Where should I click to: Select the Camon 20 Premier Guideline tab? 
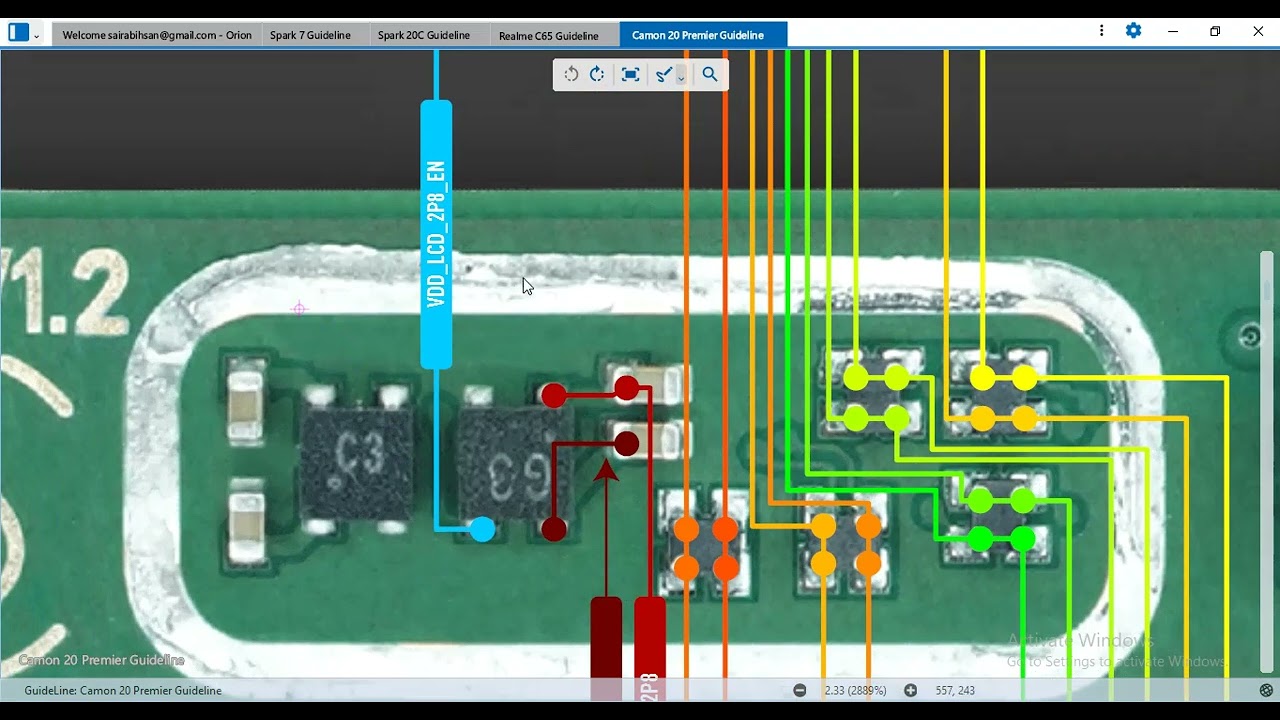click(703, 35)
